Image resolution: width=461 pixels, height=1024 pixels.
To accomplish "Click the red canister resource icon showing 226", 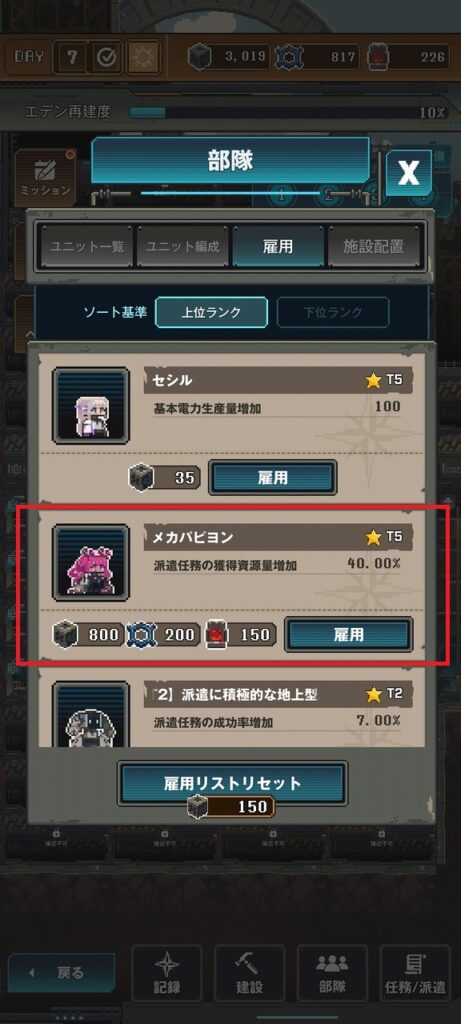I will tap(377, 57).
